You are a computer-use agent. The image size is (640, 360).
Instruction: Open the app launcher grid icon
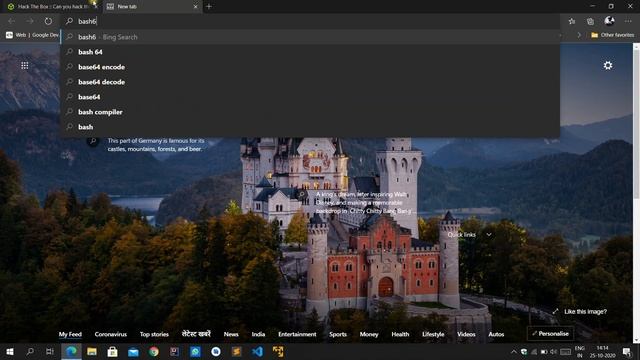click(24, 65)
